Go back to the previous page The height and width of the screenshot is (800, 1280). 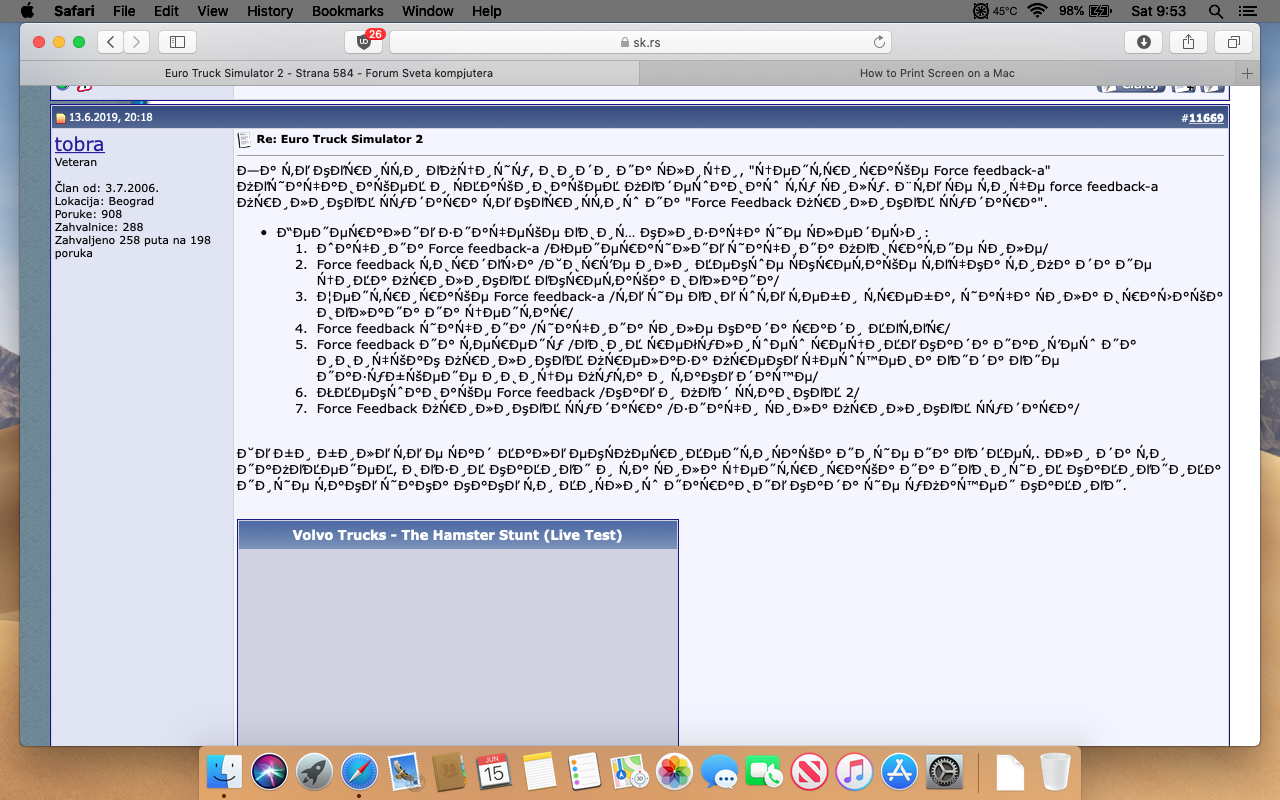(111, 42)
